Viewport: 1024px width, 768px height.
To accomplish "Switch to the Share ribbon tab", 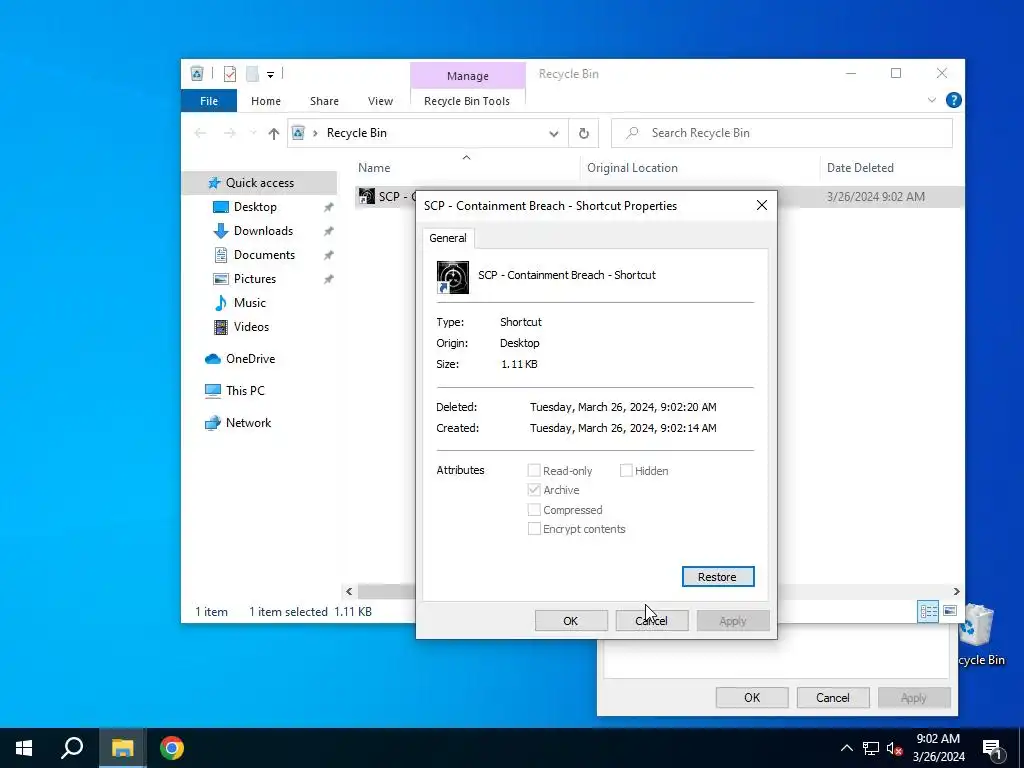I will (325, 101).
